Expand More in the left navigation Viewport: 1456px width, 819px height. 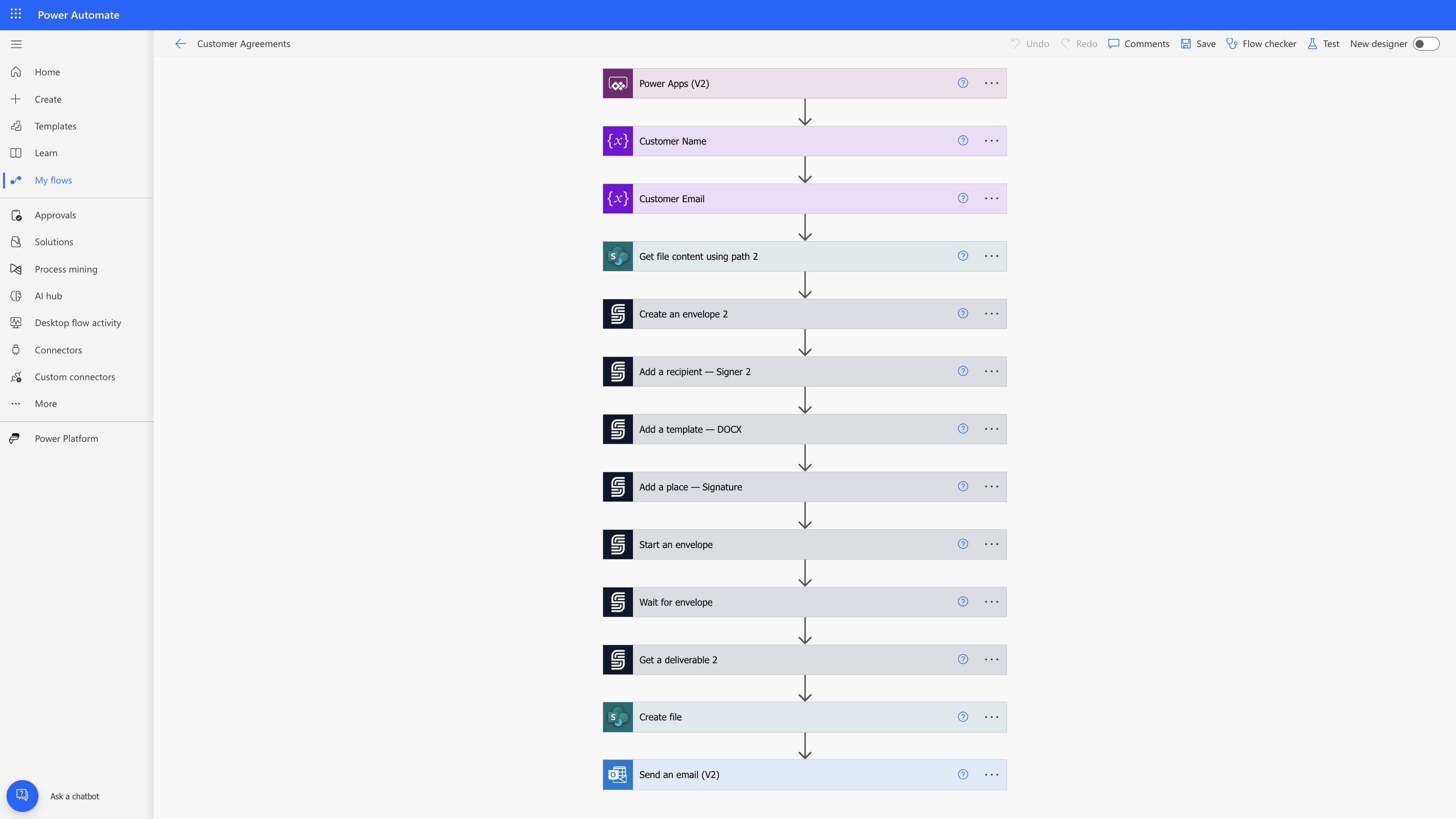(45, 403)
